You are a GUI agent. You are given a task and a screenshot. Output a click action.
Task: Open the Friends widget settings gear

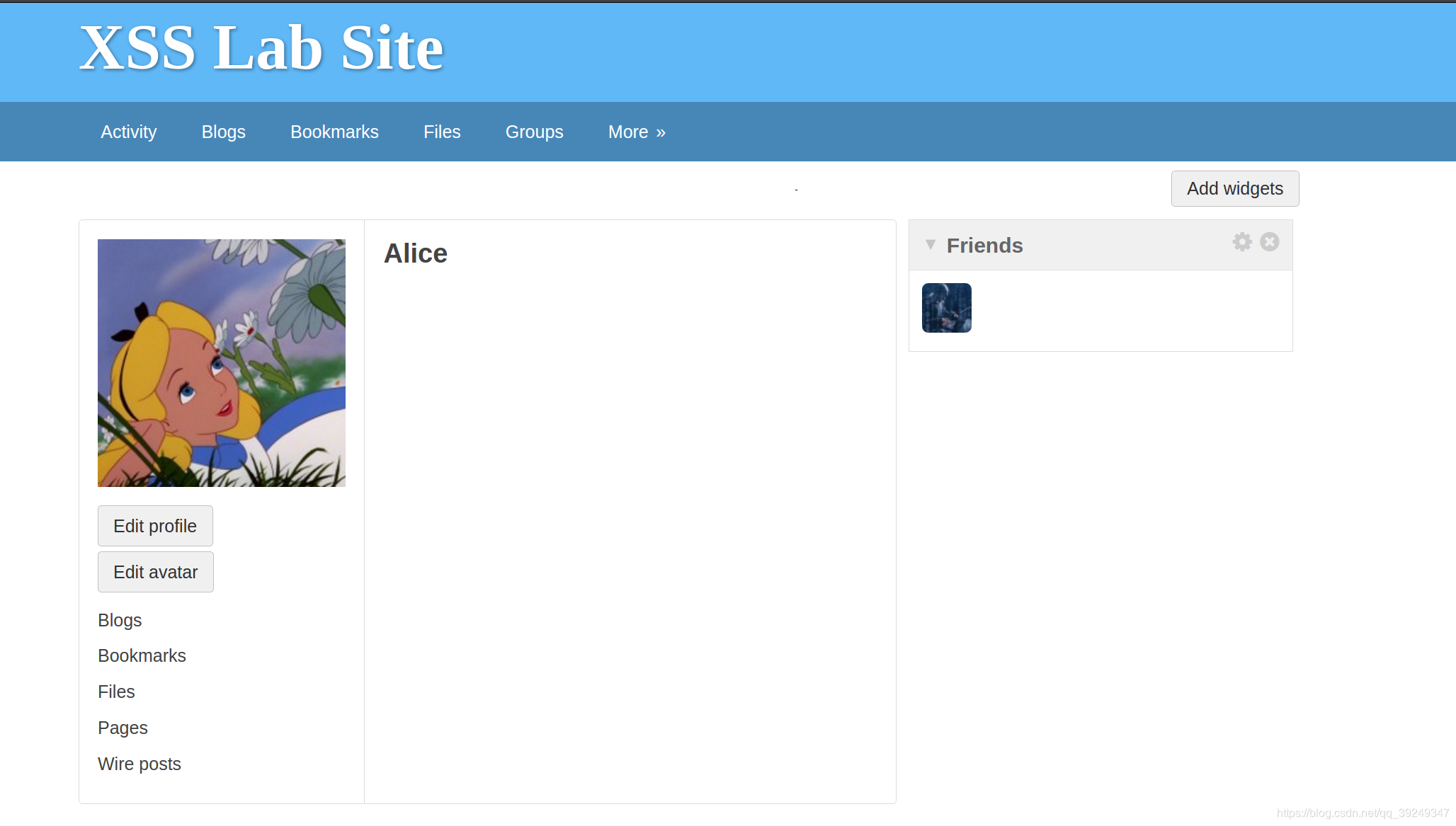click(x=1241, y=242)
